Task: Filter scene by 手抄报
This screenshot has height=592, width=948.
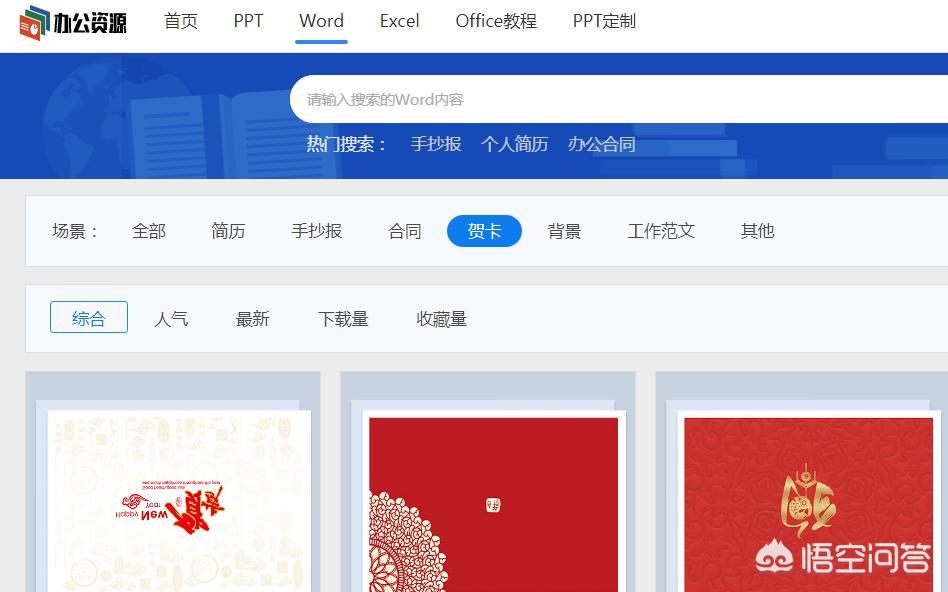Action: click(317, 231)
